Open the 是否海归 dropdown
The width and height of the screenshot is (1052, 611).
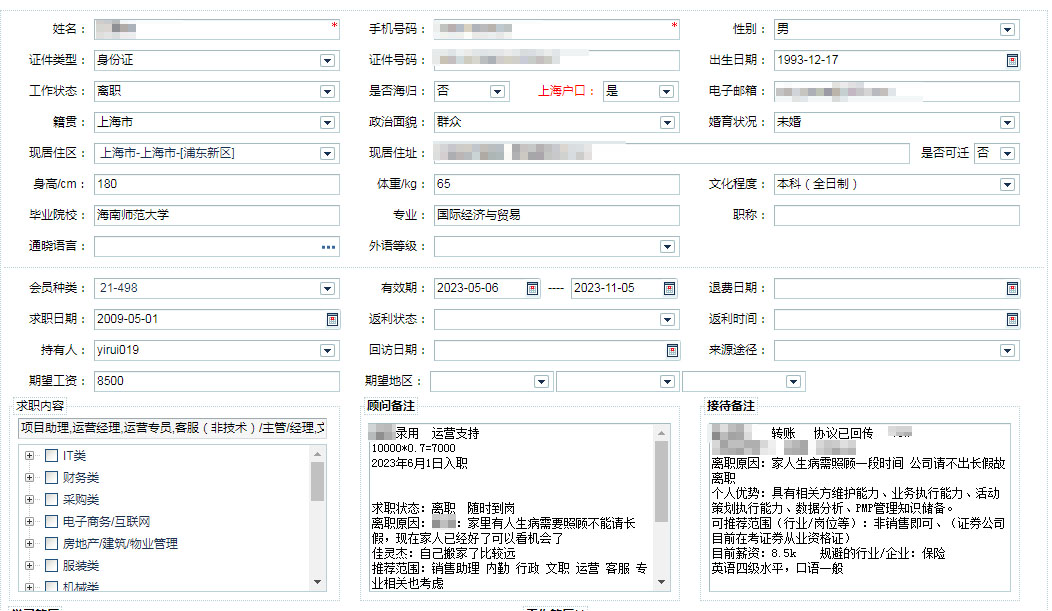(x=497, y=91)
